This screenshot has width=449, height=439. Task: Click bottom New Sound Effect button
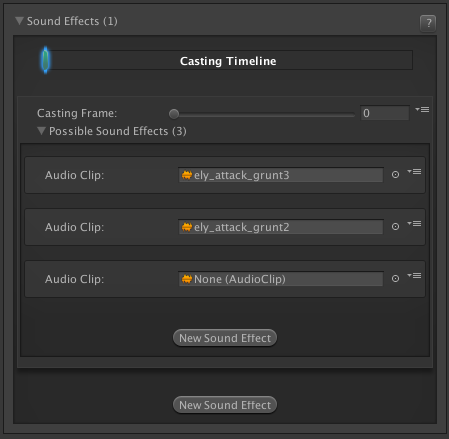tap(225, 405)
